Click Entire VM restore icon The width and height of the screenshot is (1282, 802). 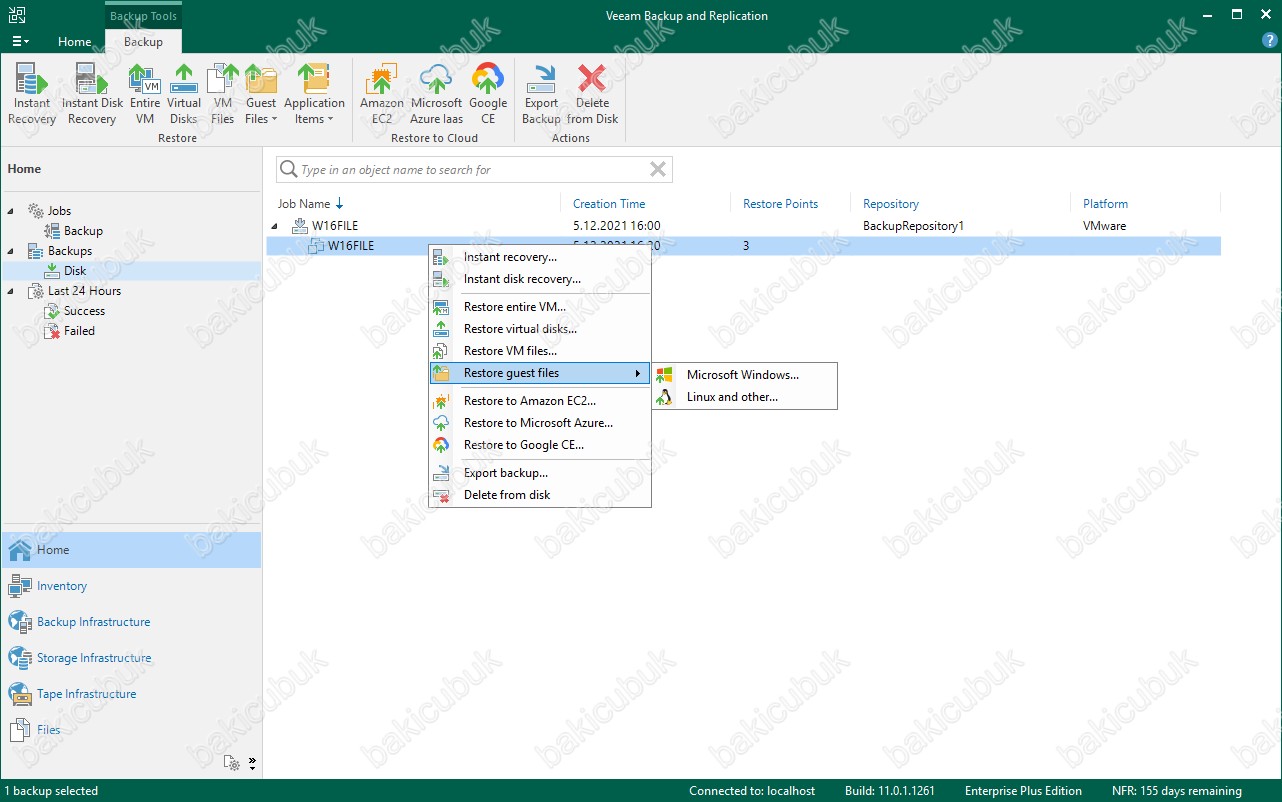[x=145, y=94]
